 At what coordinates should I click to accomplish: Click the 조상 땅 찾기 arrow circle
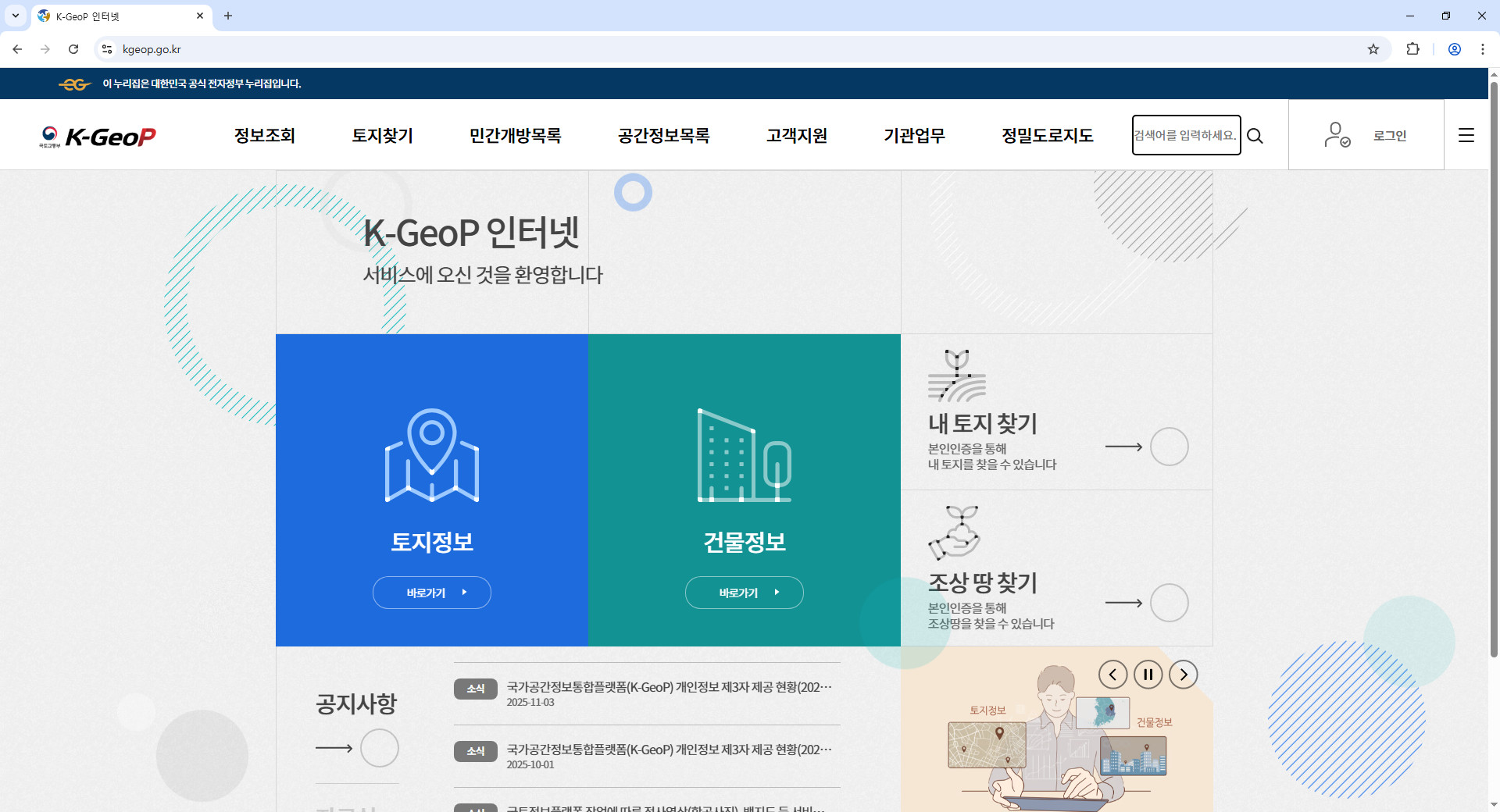(x=1170, y=603)
